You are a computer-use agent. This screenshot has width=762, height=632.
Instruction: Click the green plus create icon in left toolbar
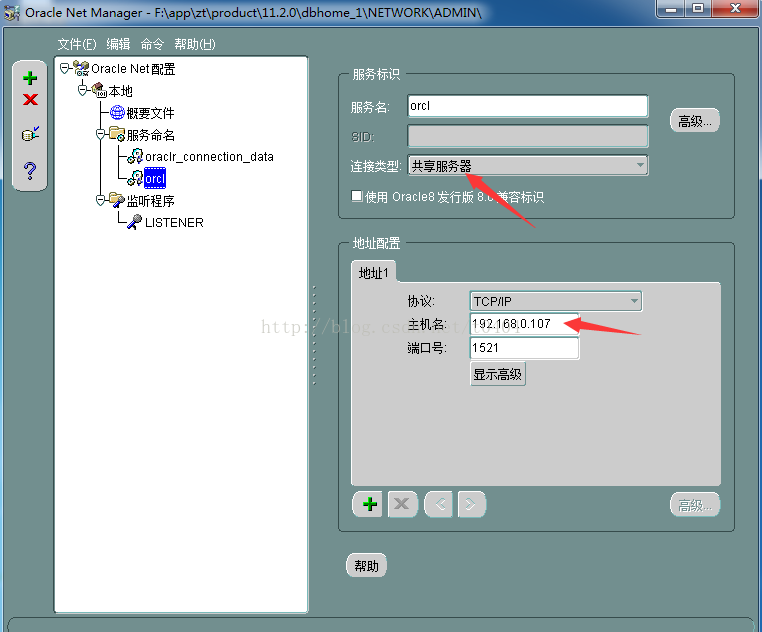[x=30, y=78]
